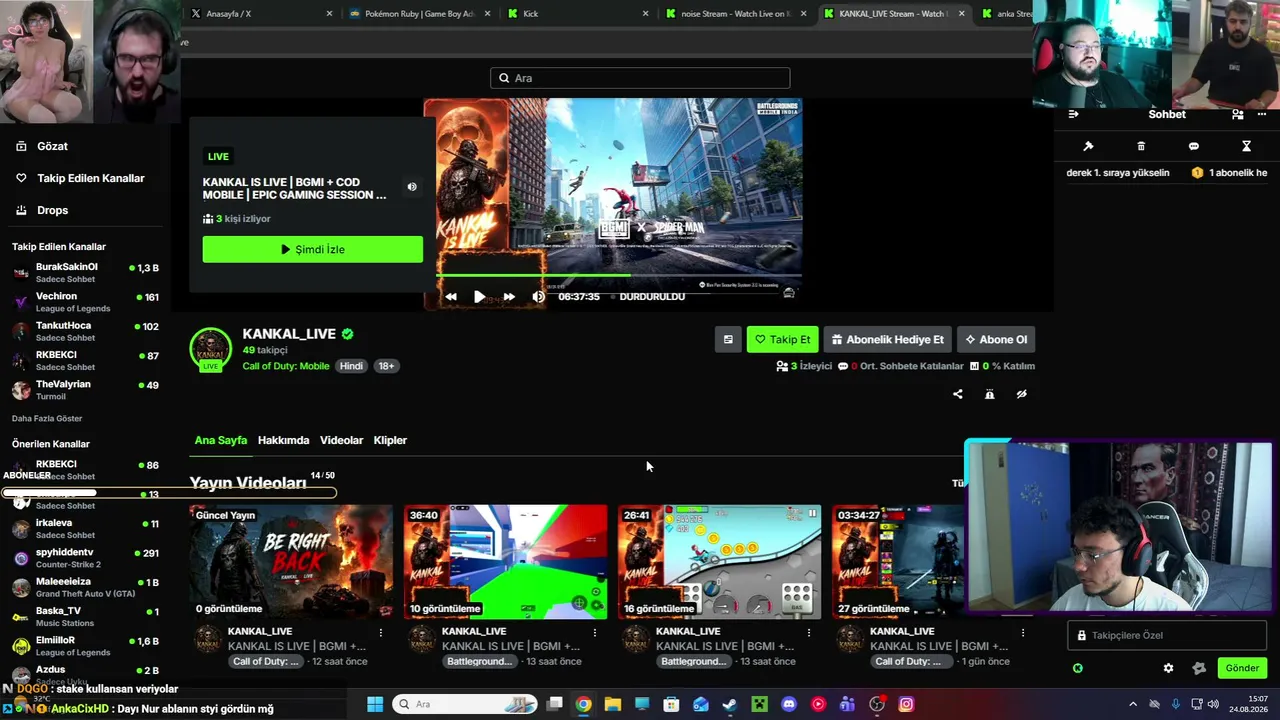Toggle the Takip Et follow button
The image size is (1280, 720).
782,340
